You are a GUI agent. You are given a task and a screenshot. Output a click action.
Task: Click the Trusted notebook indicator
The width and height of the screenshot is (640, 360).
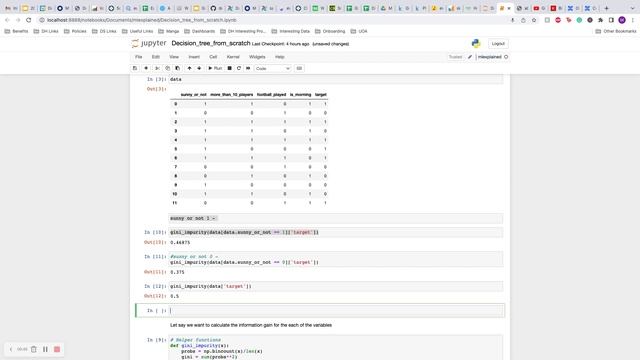click(455, 57)
